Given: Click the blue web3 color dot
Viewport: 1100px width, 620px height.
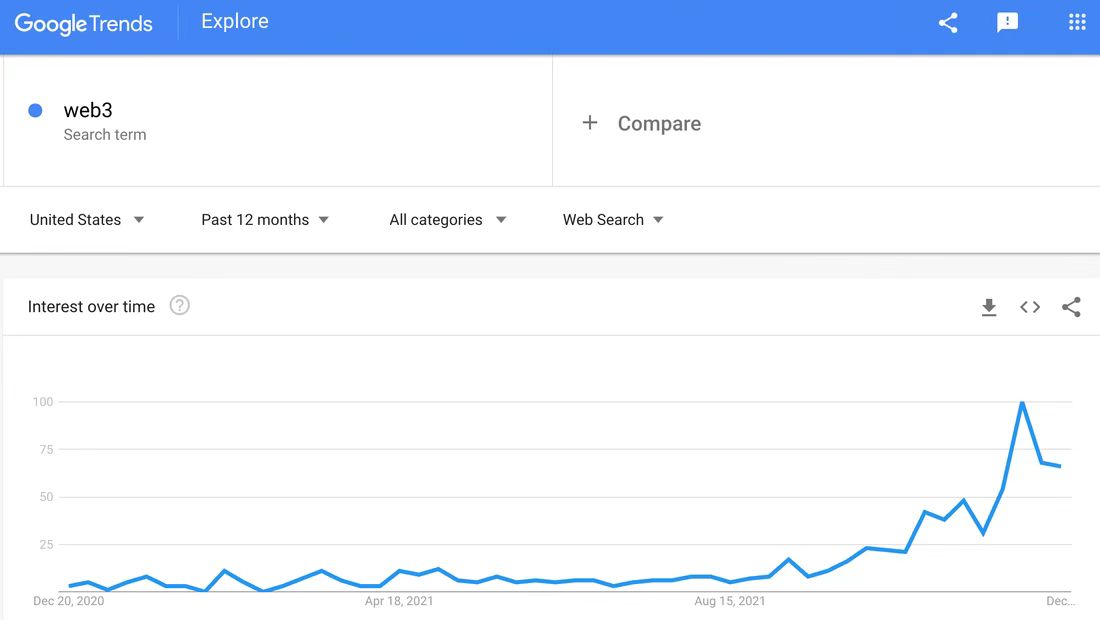Looking at the screenshot, I should (x=35, y=111).
